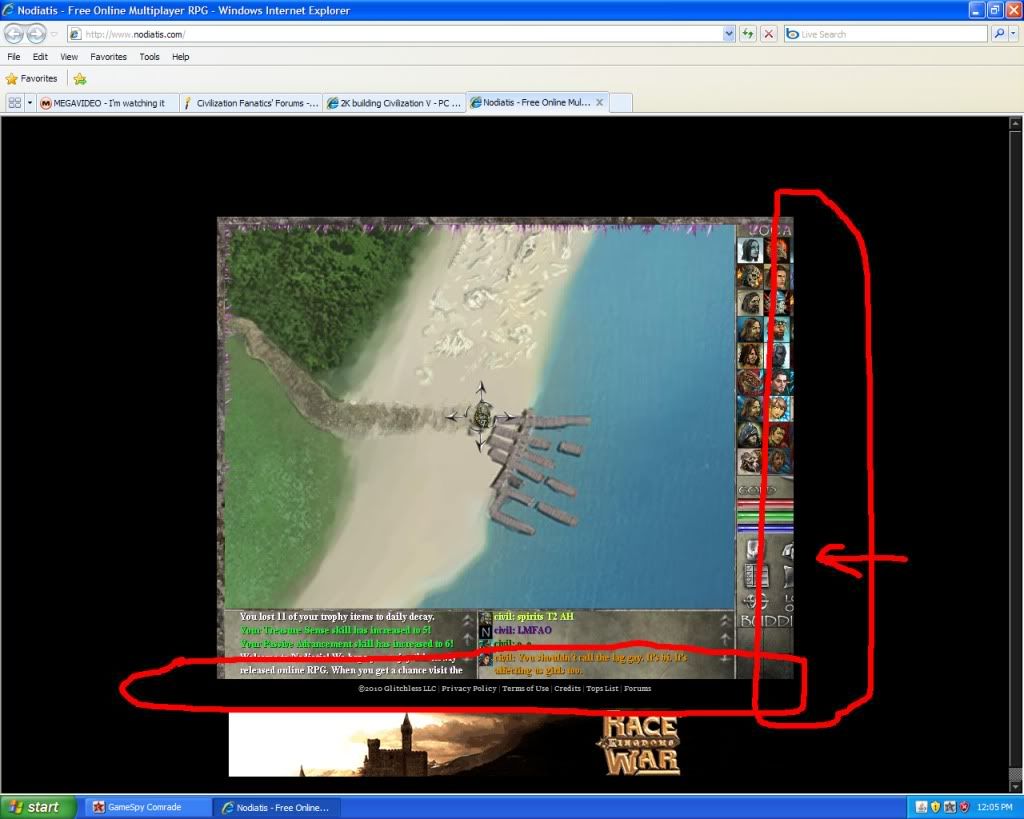Click the scroll-up arrow of page scrollbar
This screenshot has height=819, width=1024.
(x=1016, y=123)
